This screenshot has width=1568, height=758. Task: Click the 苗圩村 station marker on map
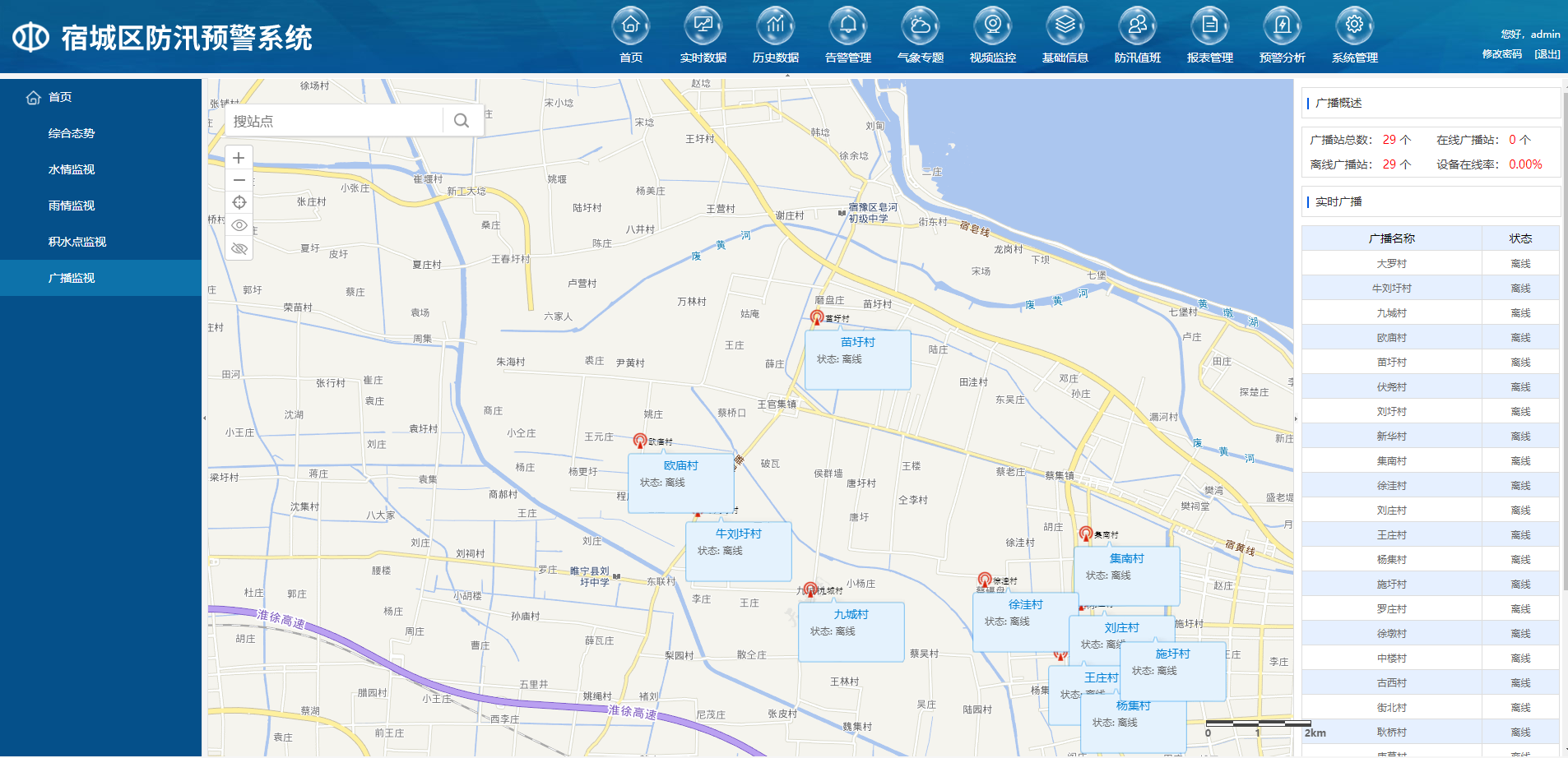tap(817, 317)
